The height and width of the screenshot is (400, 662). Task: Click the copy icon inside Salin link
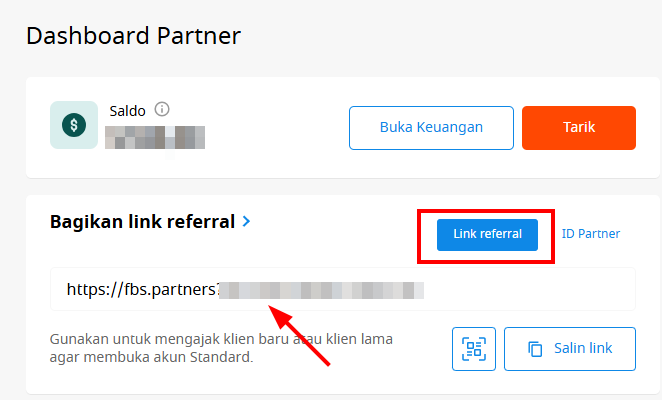[535, 349]
